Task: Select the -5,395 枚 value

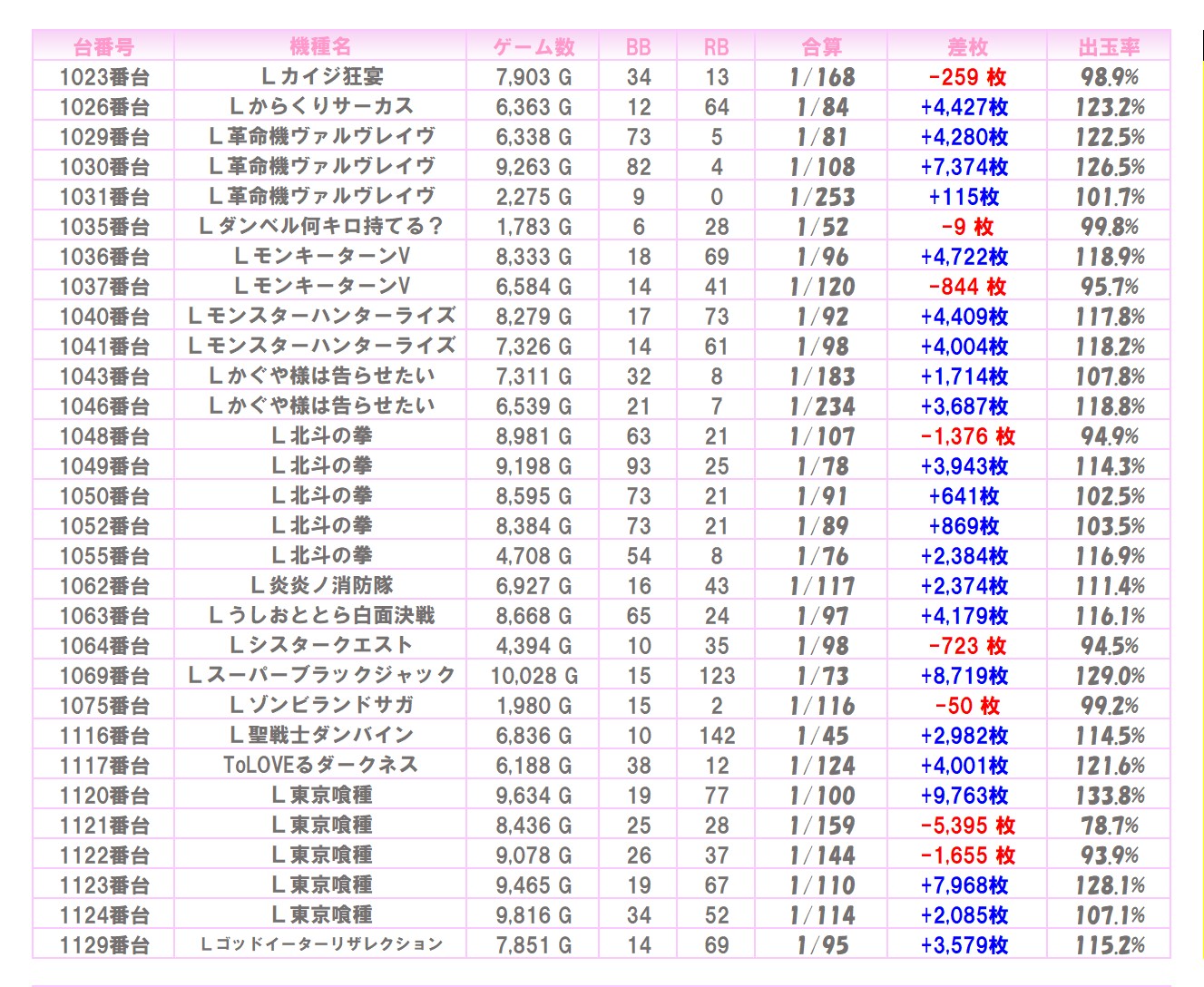Action: coord(967,826)
